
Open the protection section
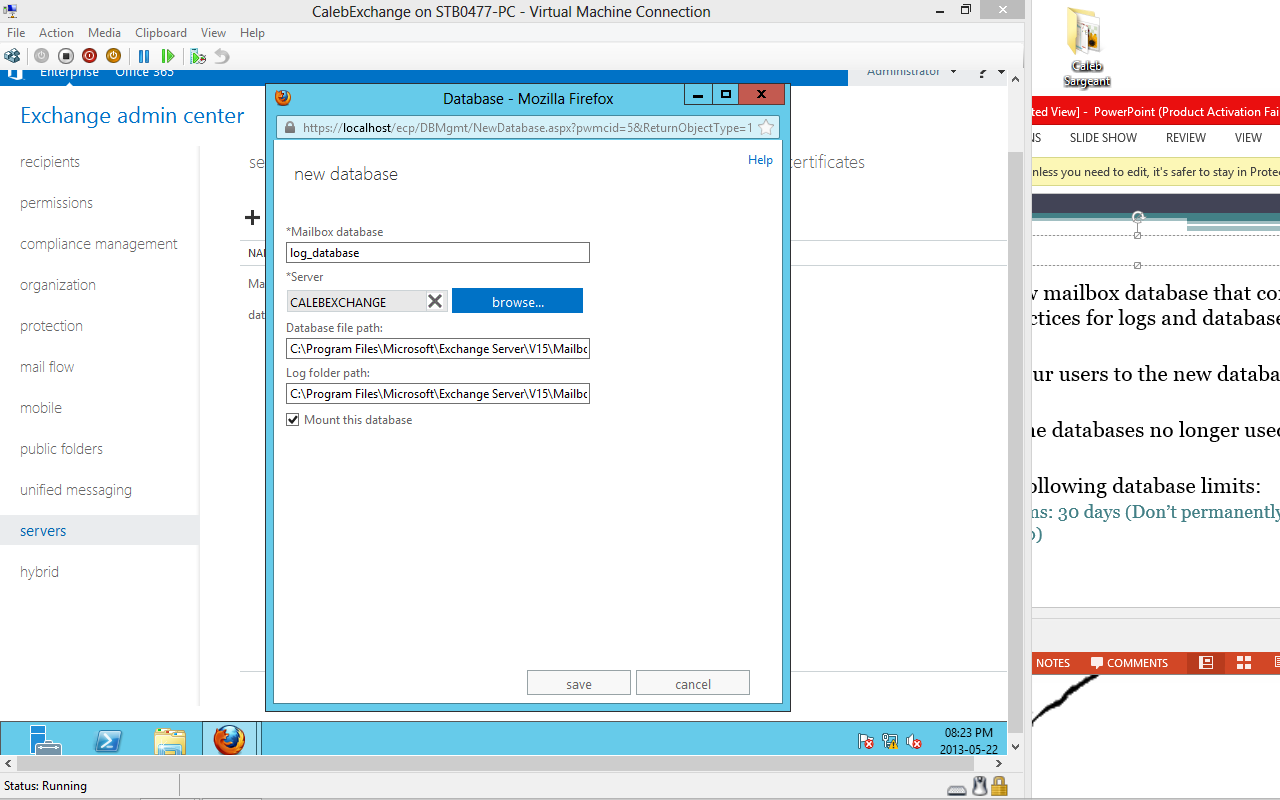pyautogui.click(x=51, y=326)
